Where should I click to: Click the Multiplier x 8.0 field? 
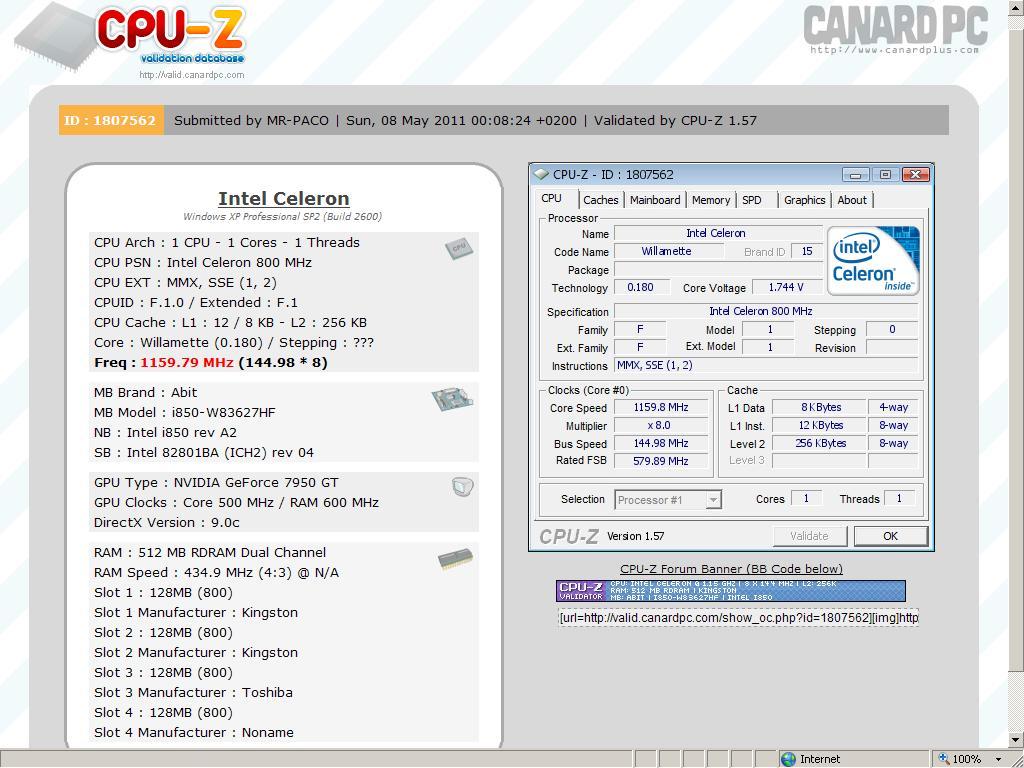point(661,426)
